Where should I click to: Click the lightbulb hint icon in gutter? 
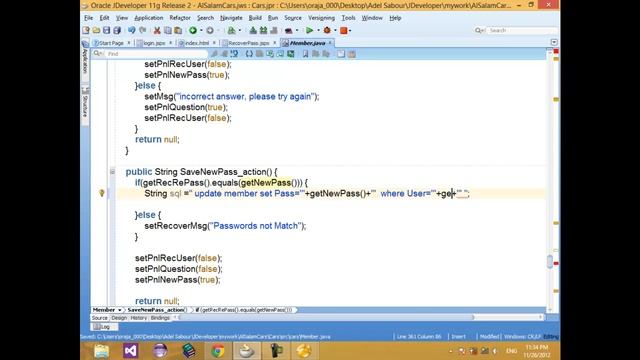[x=102, y=193]
